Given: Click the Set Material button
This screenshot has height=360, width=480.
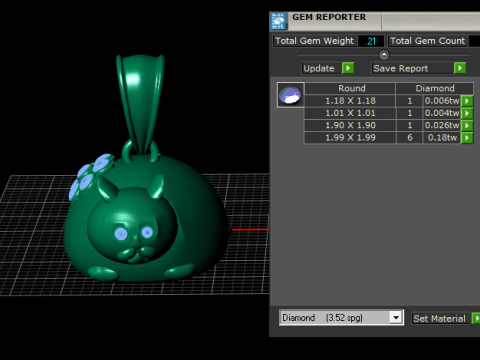Looking at the screenshot, I should pos(440,318).
